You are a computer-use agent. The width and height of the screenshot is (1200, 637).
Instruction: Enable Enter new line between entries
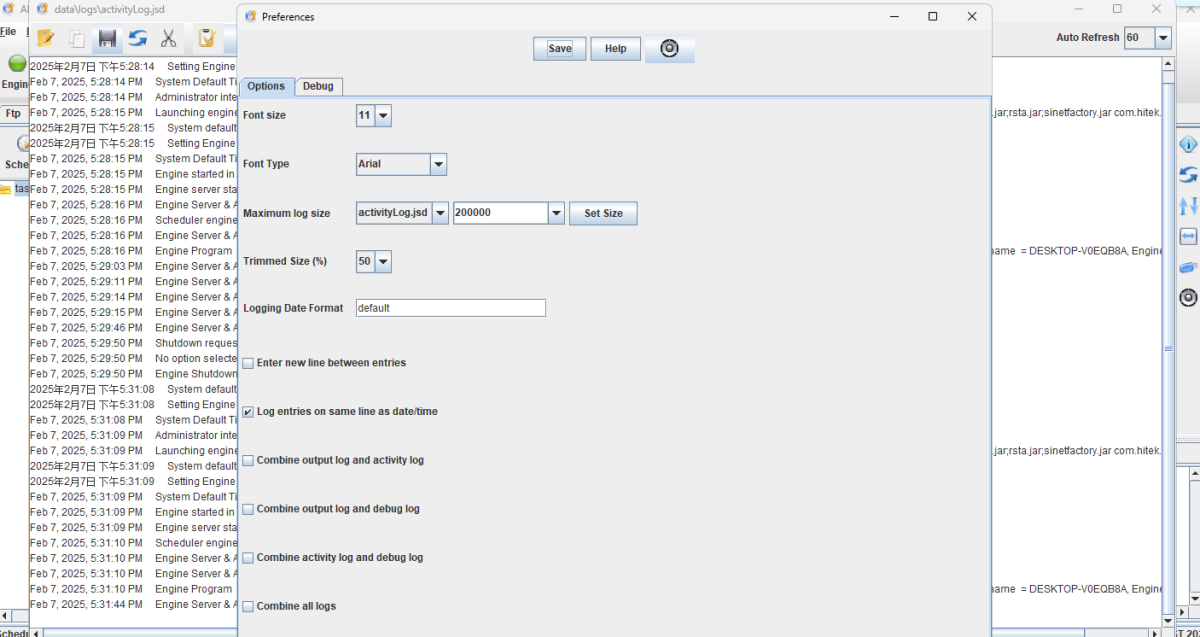[248, 363]
